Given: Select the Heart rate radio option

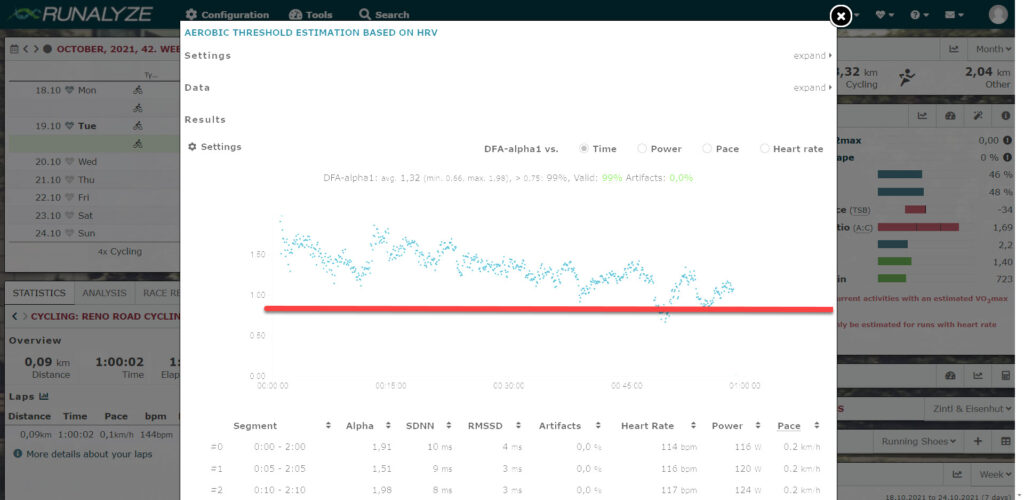Looking at the screenshot, I should [x=765, y=149].
